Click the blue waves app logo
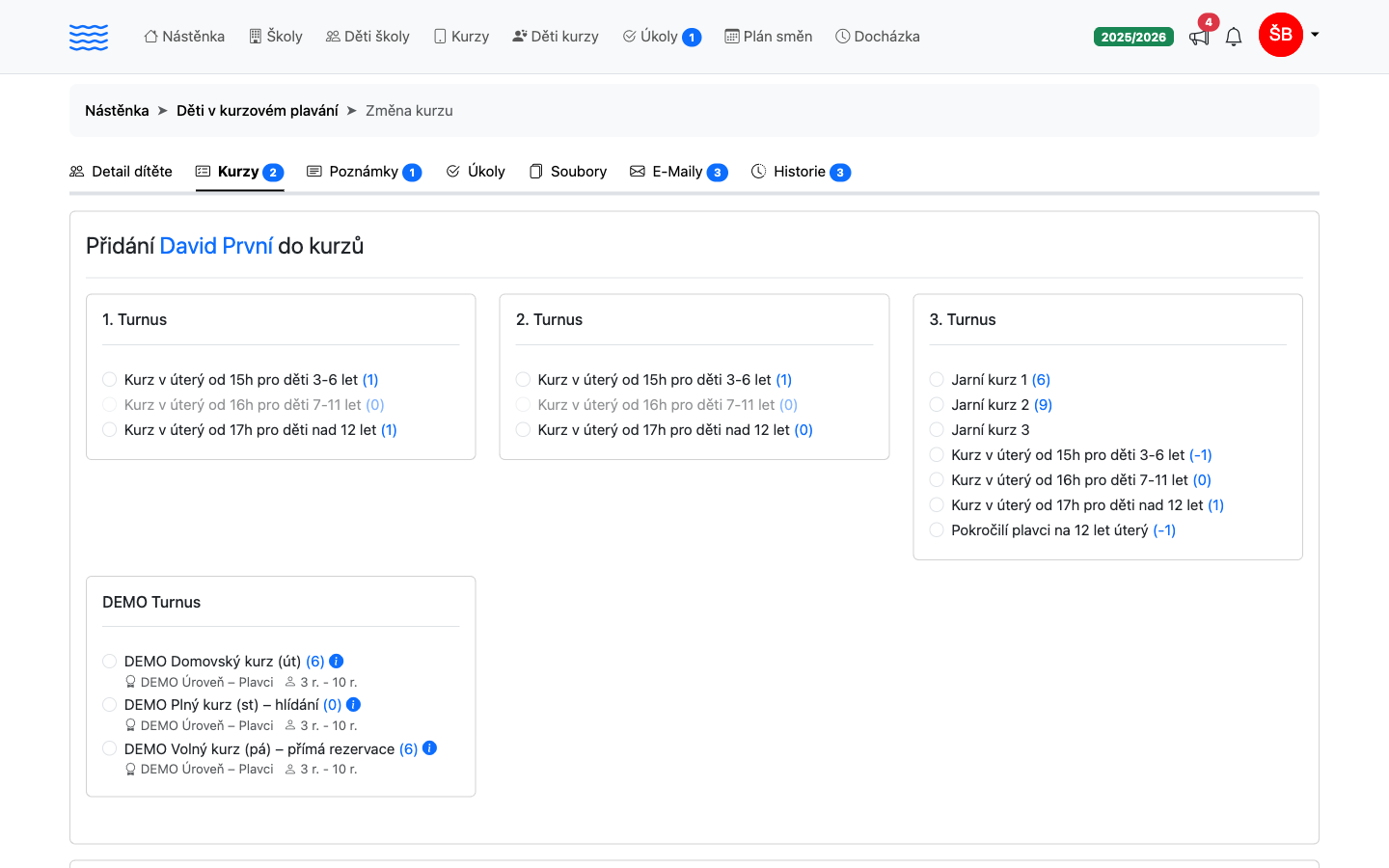Screen dimensions: 1389x868 [89, 37]
